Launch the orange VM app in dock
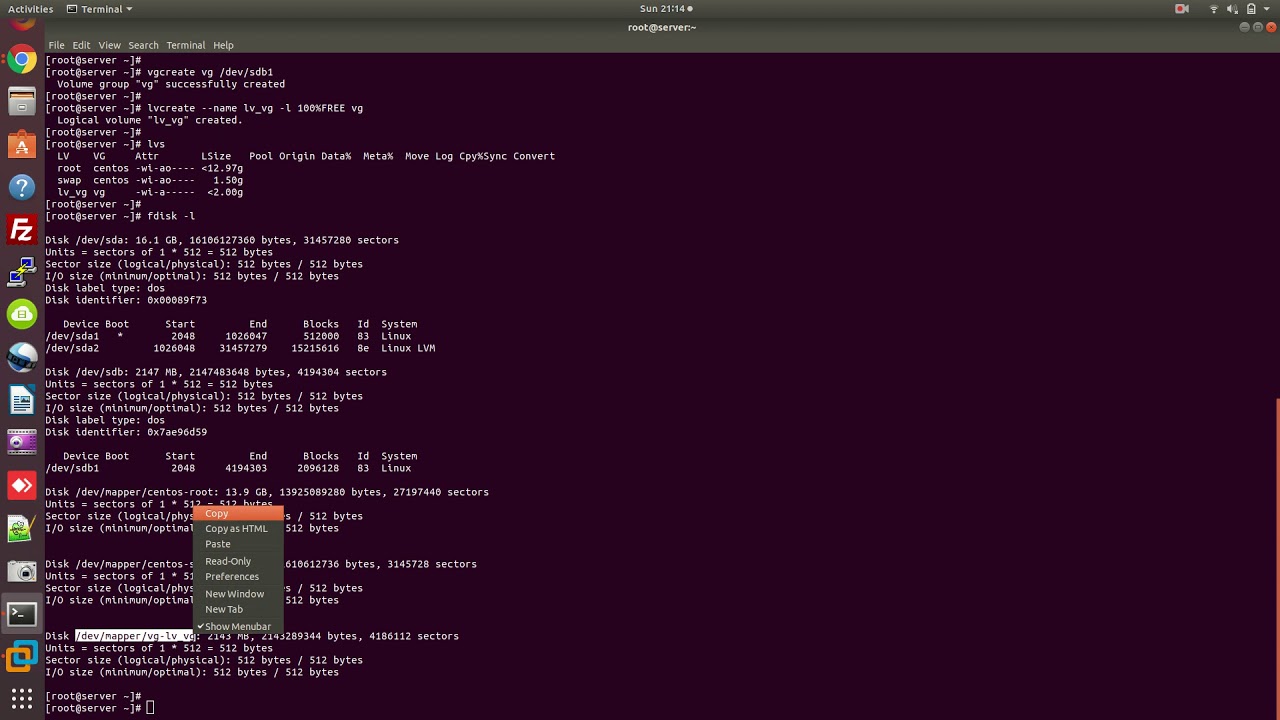Viewport: 1280px width, 720px height. (x=21, y=657)
